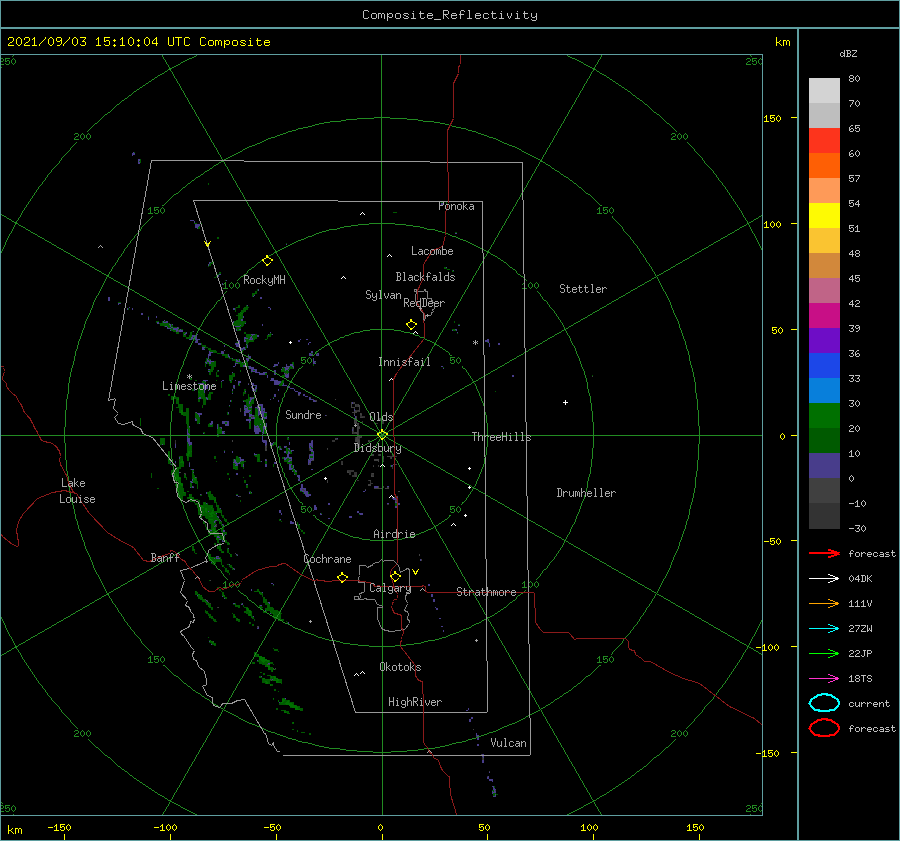Click the cyan 27ZW arrow icon
Image resolution: width=900 pixels, height=841 pixels.
point(824,629)
